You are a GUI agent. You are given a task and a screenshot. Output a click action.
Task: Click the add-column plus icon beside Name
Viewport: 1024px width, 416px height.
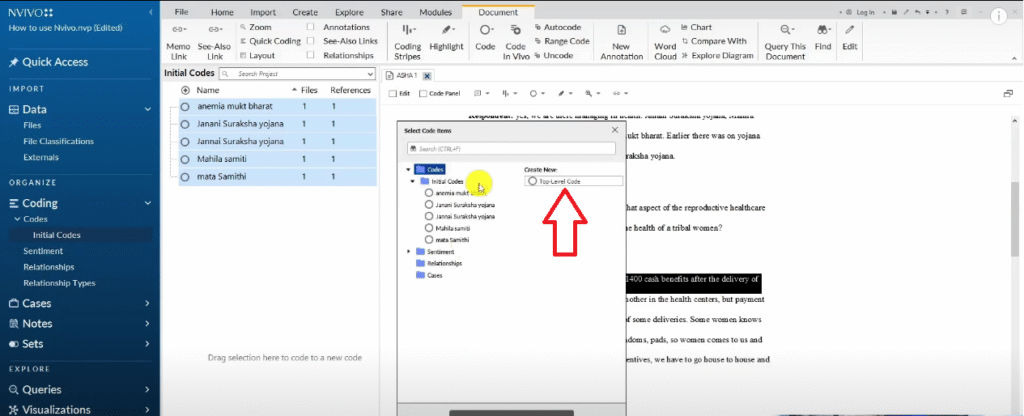pyautogui.click(x=185, y=90)
